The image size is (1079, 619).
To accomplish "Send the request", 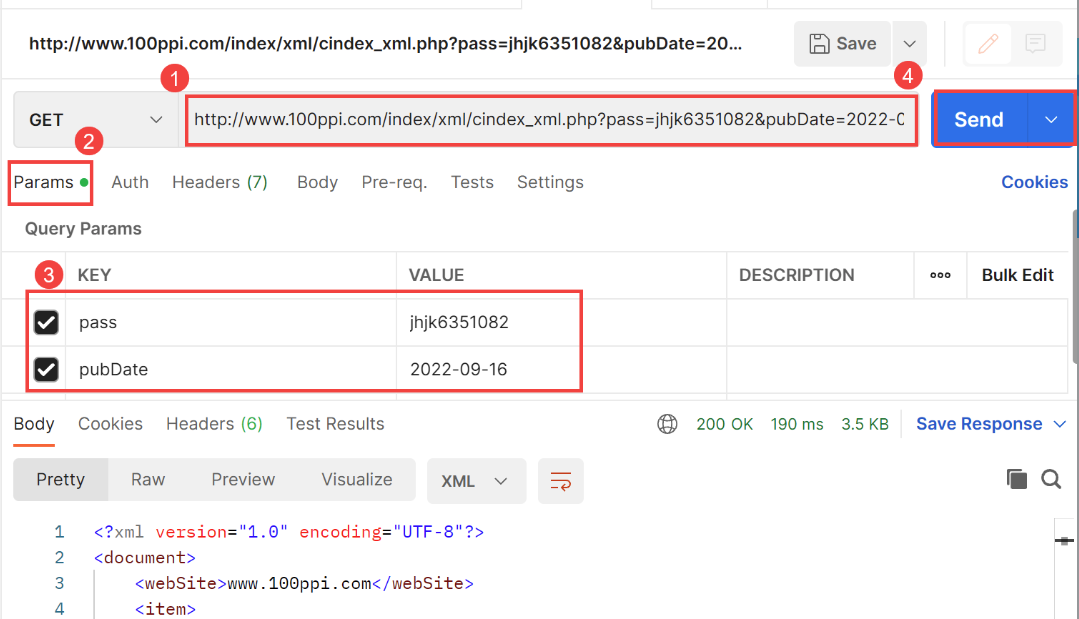I will [x=979, y=120].
